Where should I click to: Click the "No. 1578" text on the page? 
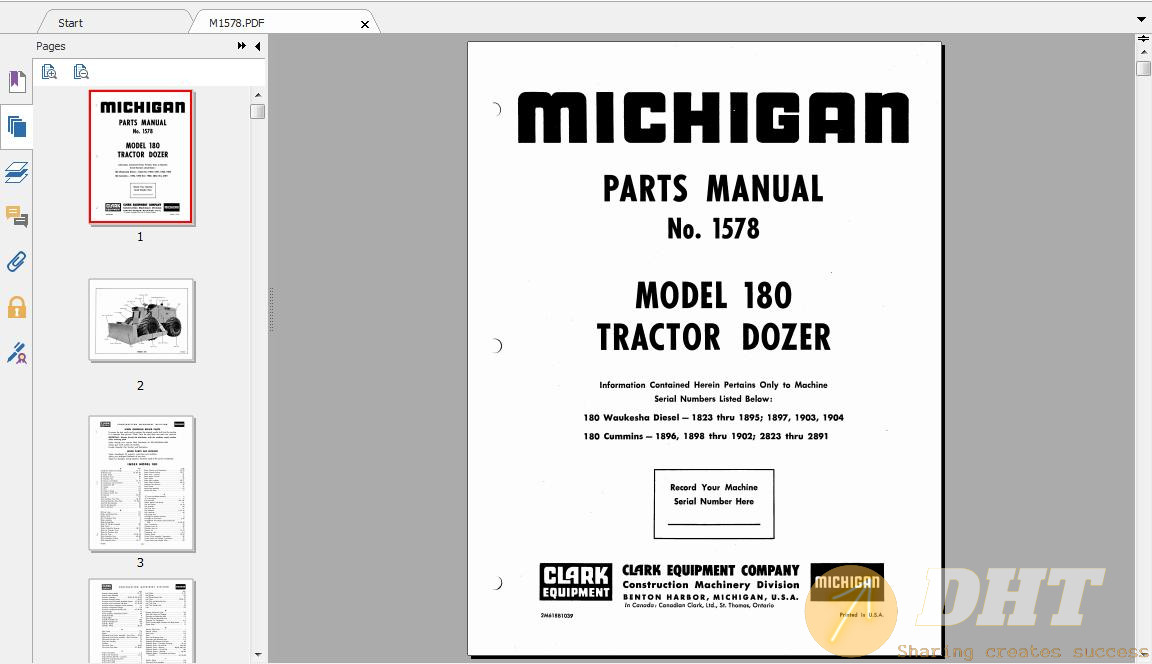point(713,229)
